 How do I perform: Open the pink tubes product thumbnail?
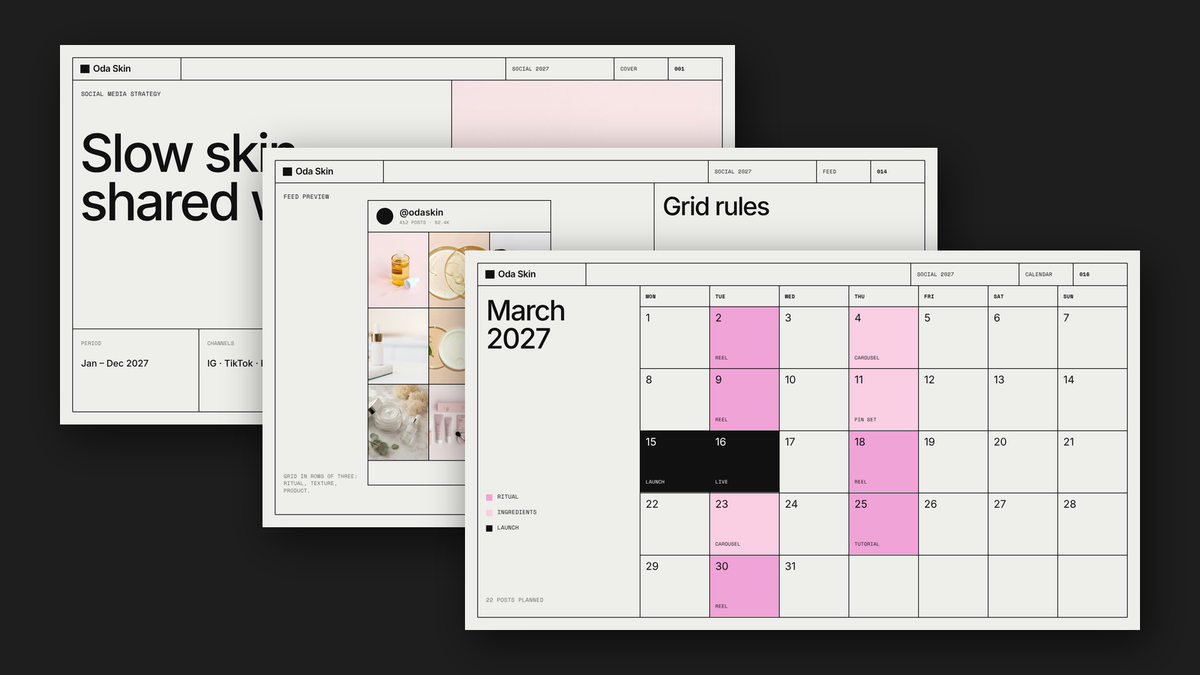click(447, 423)
